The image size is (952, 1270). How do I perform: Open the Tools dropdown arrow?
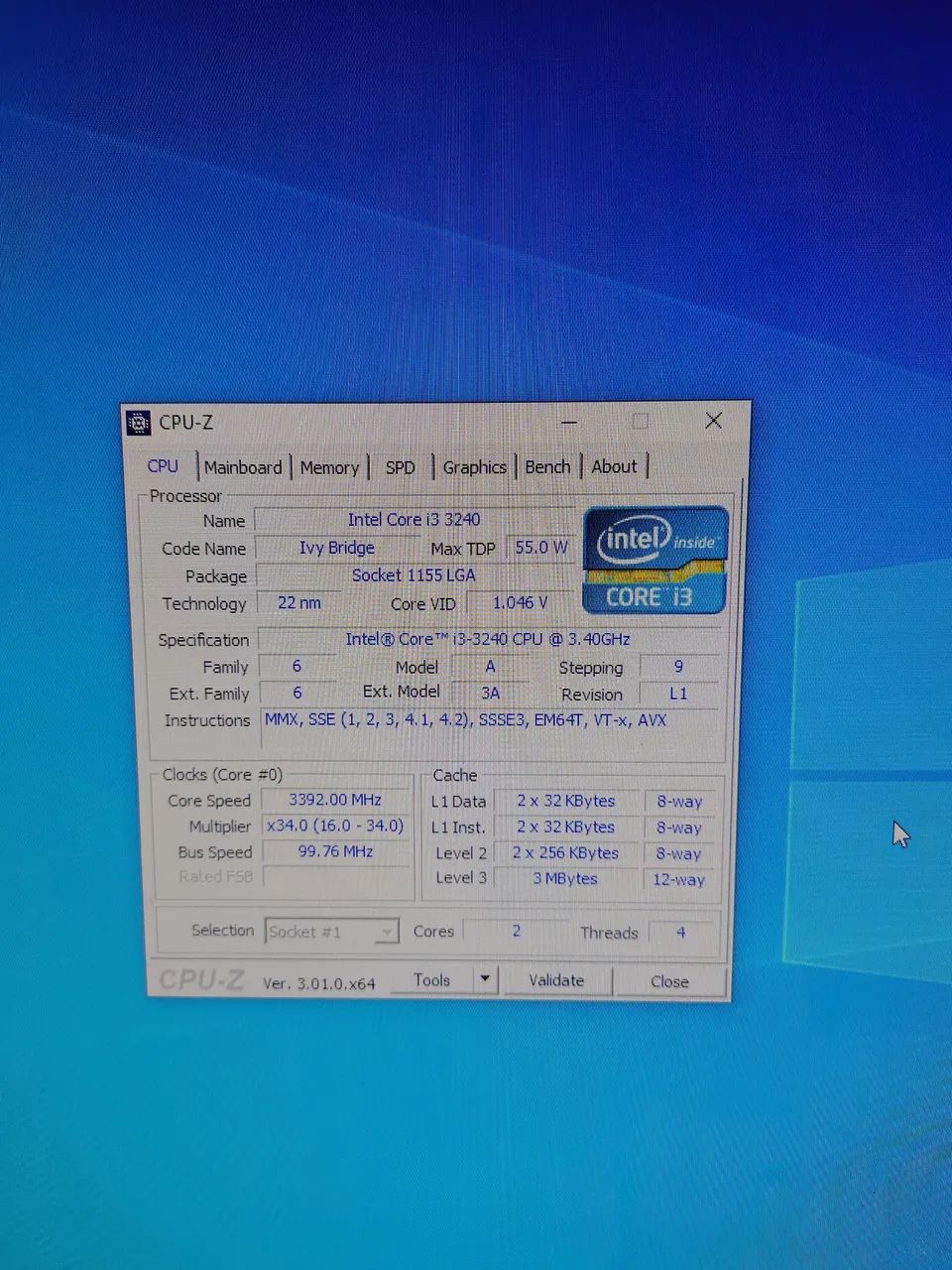point(484,979)
